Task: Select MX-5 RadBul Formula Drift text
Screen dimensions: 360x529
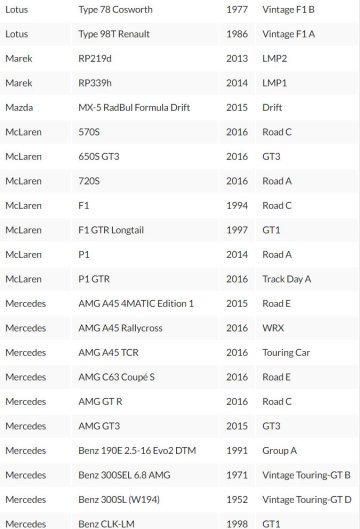Action: [134, 108]
